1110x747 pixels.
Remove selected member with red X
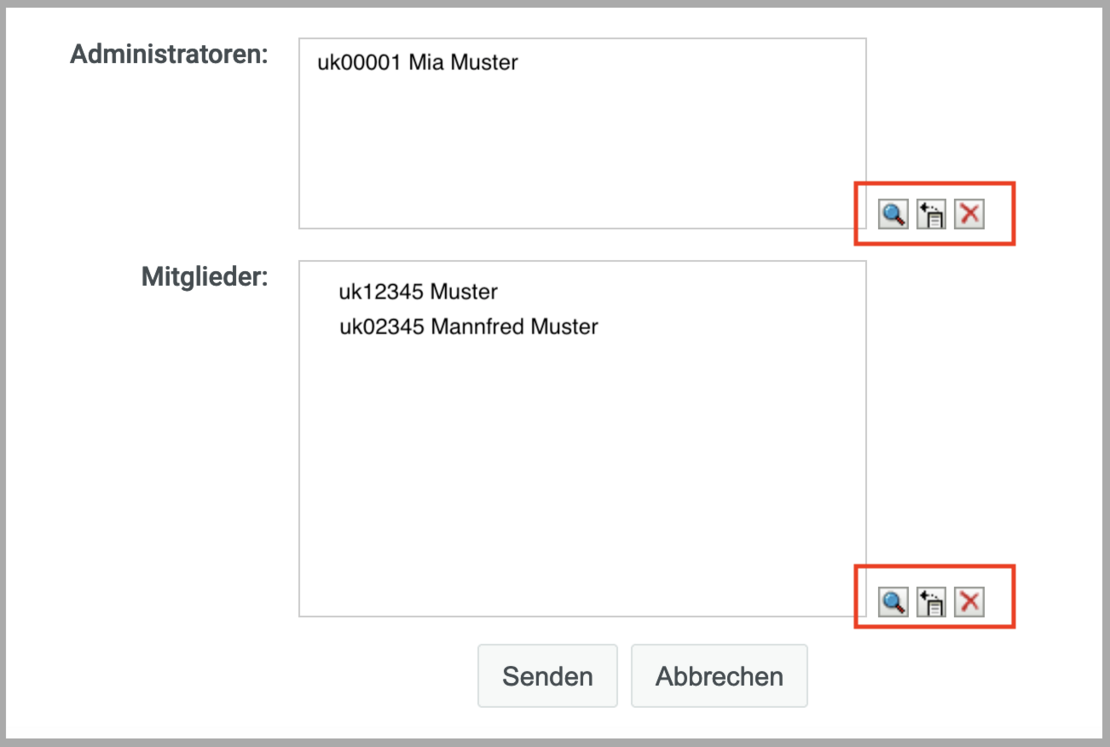click(x=969, y=602)
